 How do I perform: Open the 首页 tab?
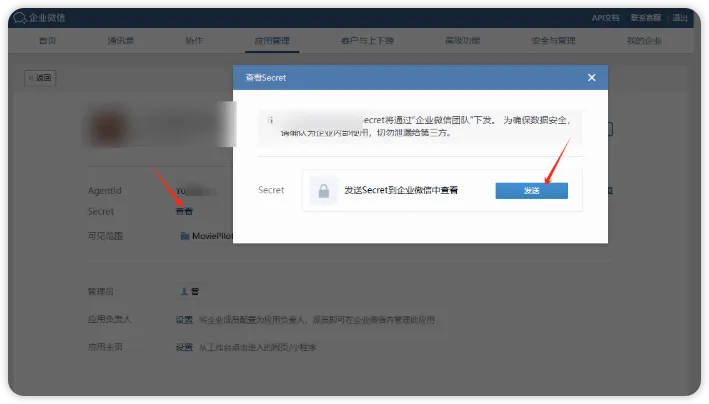(47, 41)
